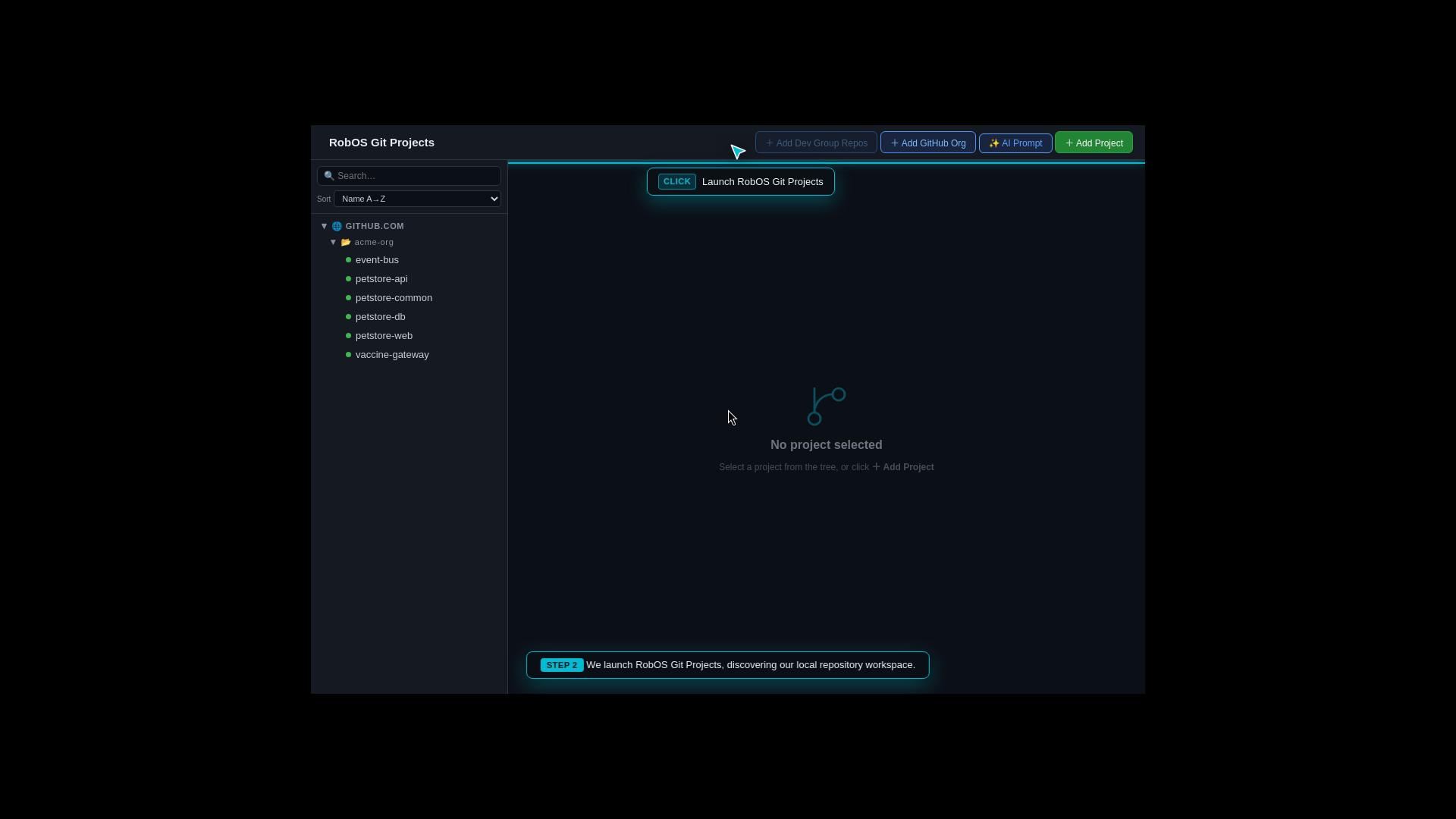Click the GITHUB.COM label
Image resolution: width=1456 pixels, height=819 pixels.
pyautogui.click(x=375, y=226)
